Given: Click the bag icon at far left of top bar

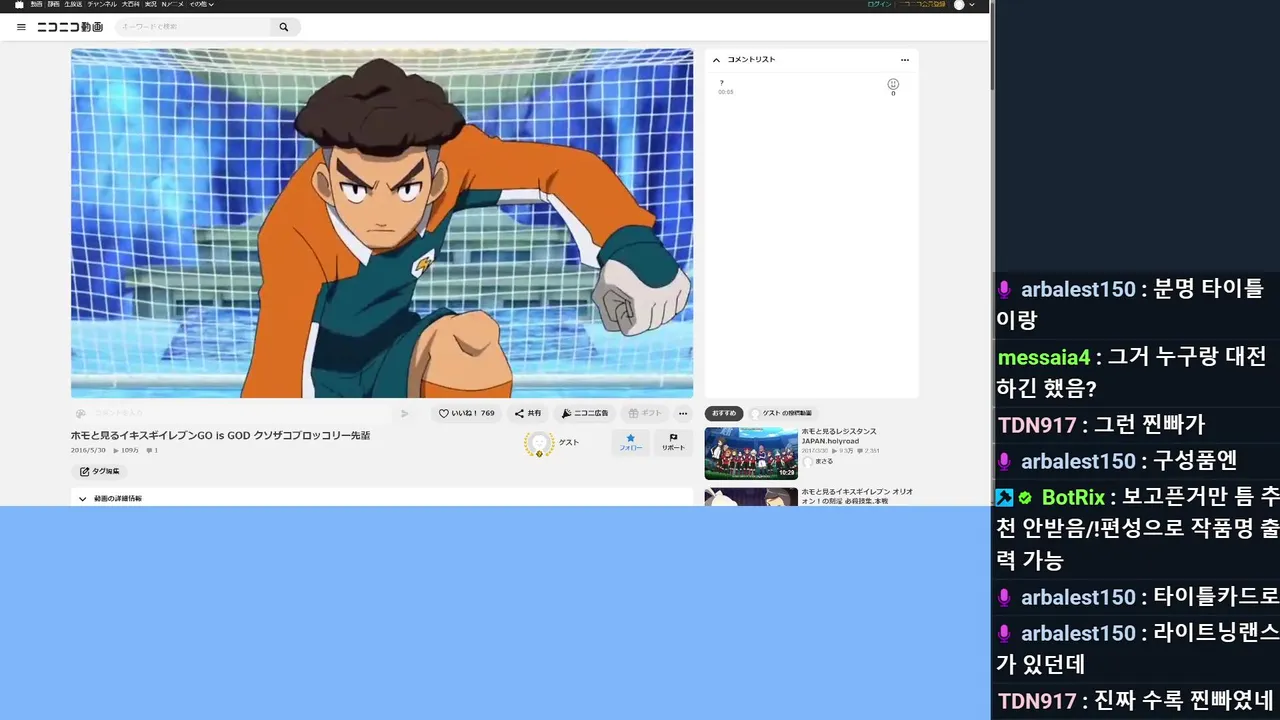Looking at the screenshot, I should 19,4.
